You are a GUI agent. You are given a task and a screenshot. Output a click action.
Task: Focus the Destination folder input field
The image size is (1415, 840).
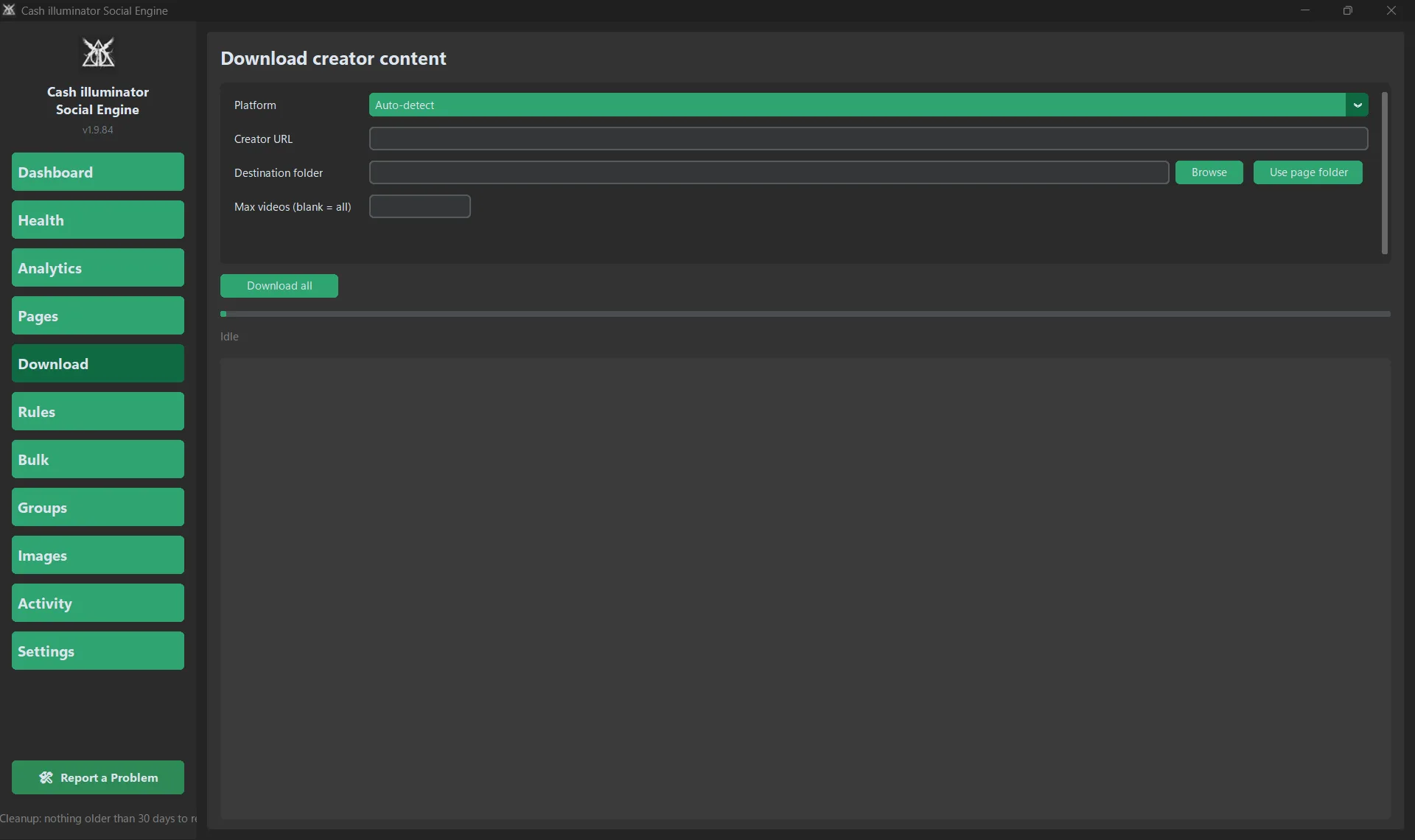tap(769, 172)
